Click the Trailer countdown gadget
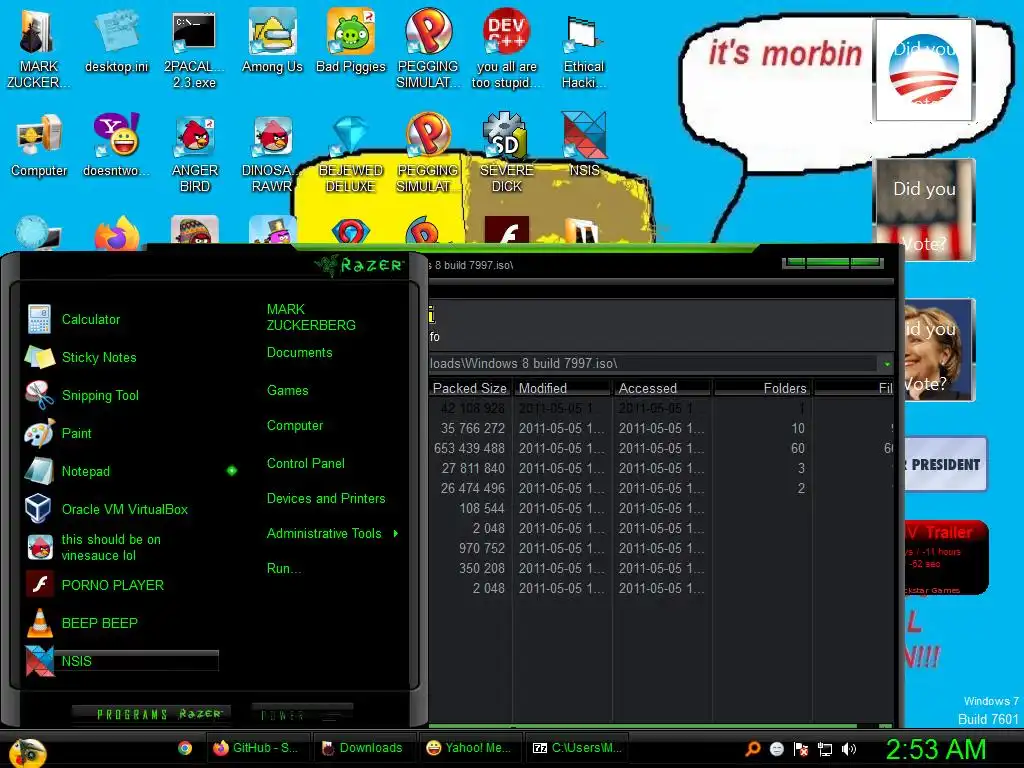 tap(946, 557)
